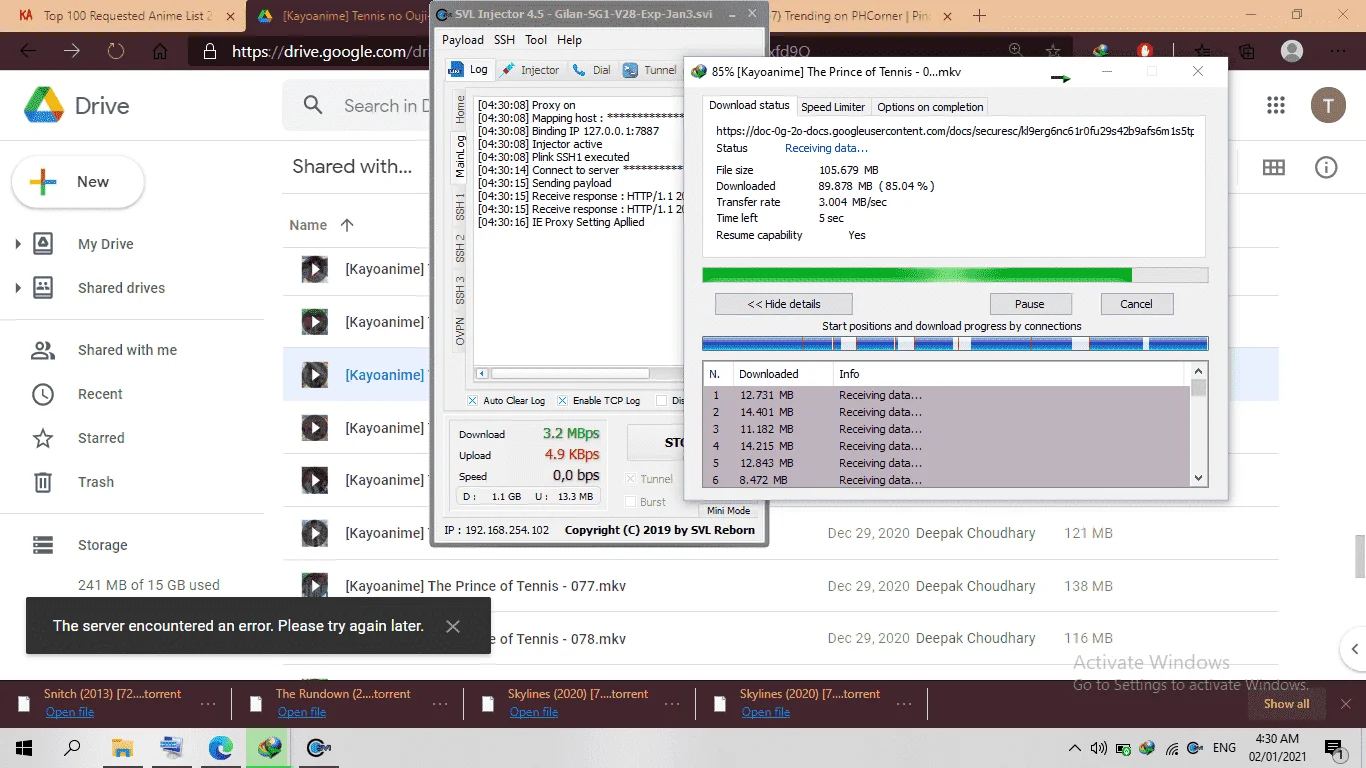
Task: Toggle the Burst checkbox in SVL Injector
Action: coord(630,502)
